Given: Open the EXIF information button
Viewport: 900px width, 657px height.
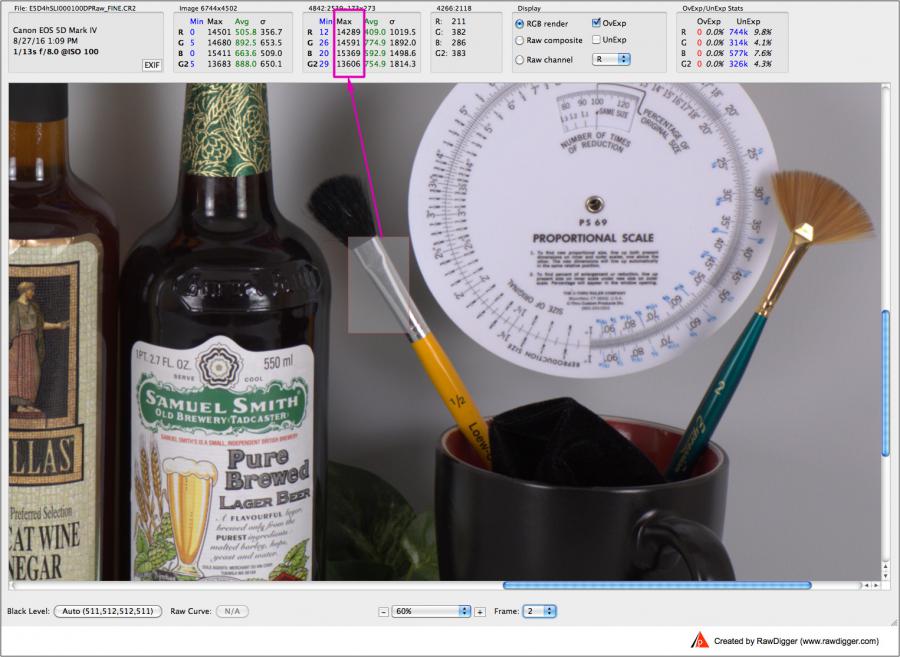Looking at the screenshot, I should coord(152,65).
